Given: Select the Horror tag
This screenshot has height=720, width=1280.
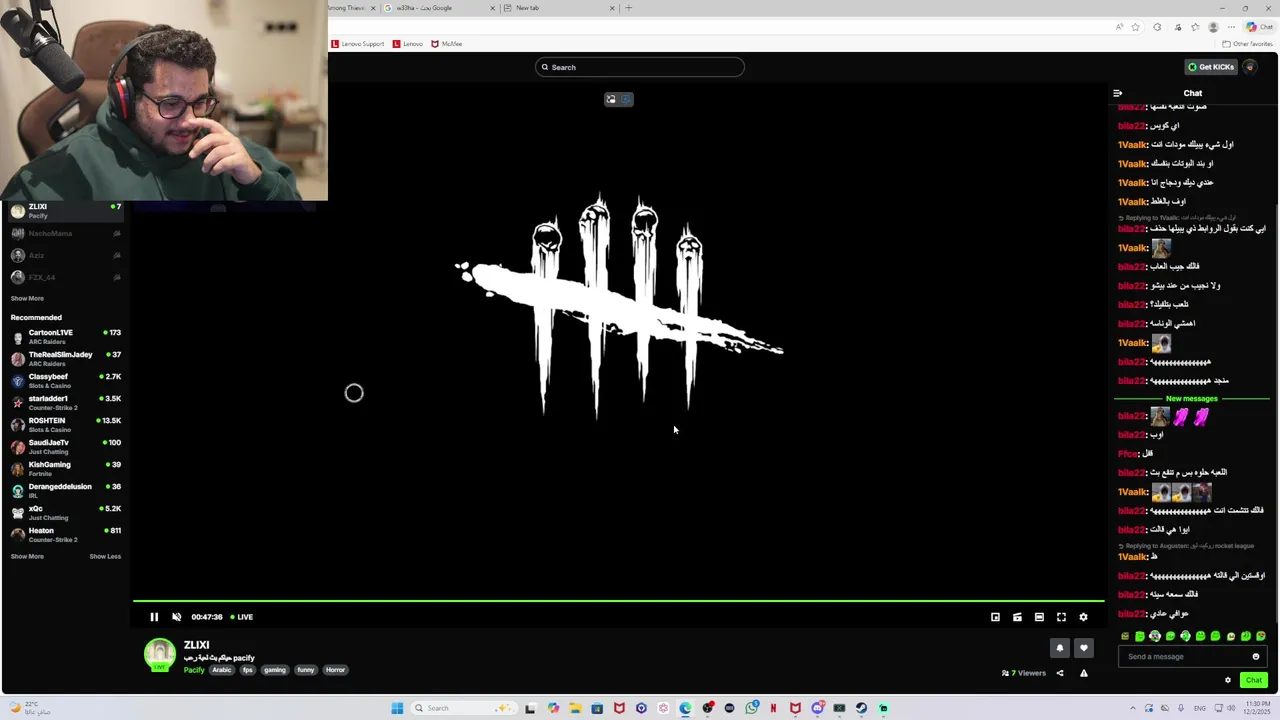Looking at the screenshot, I should (335, 670).
